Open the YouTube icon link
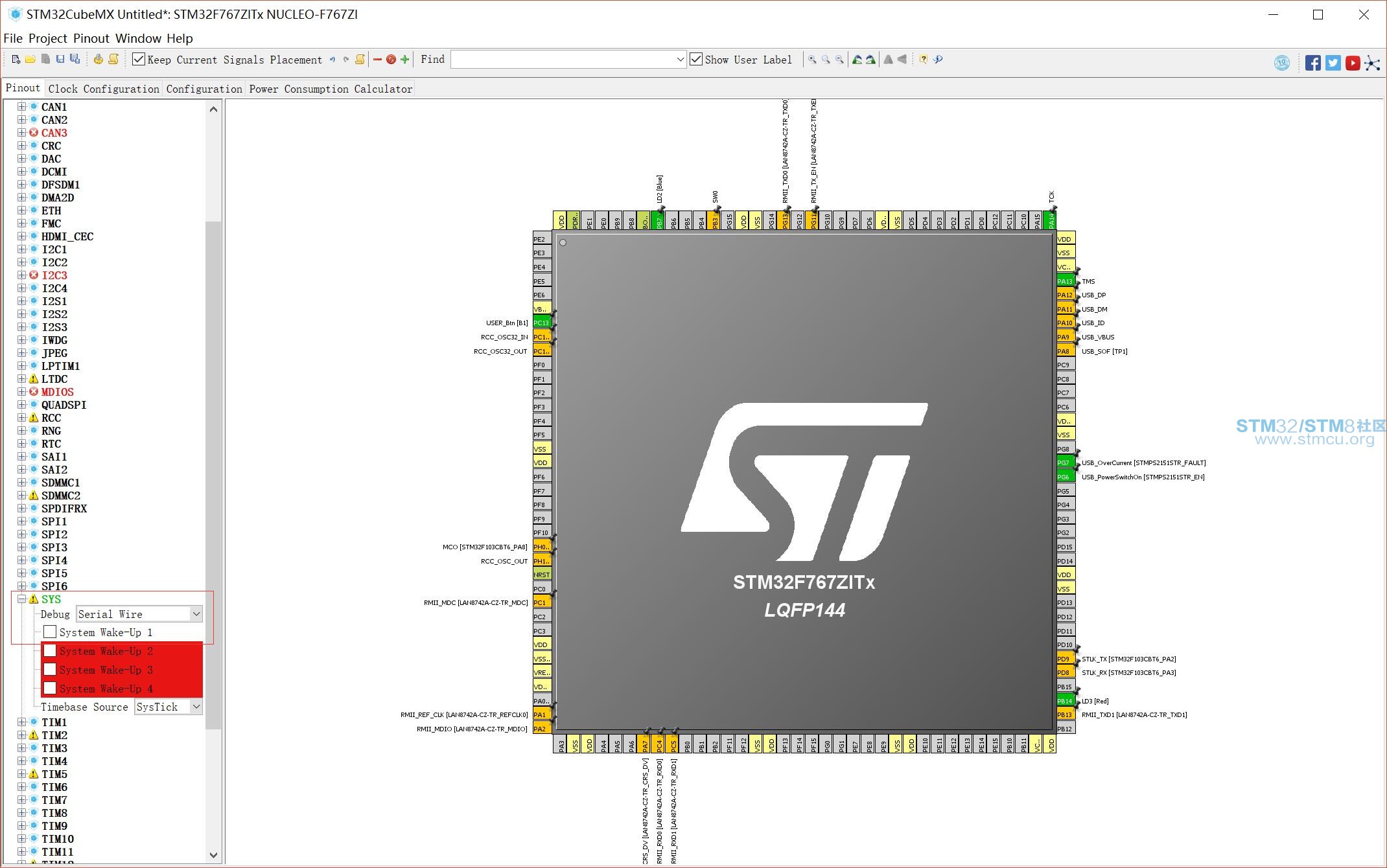 [x=1352, y=63]
